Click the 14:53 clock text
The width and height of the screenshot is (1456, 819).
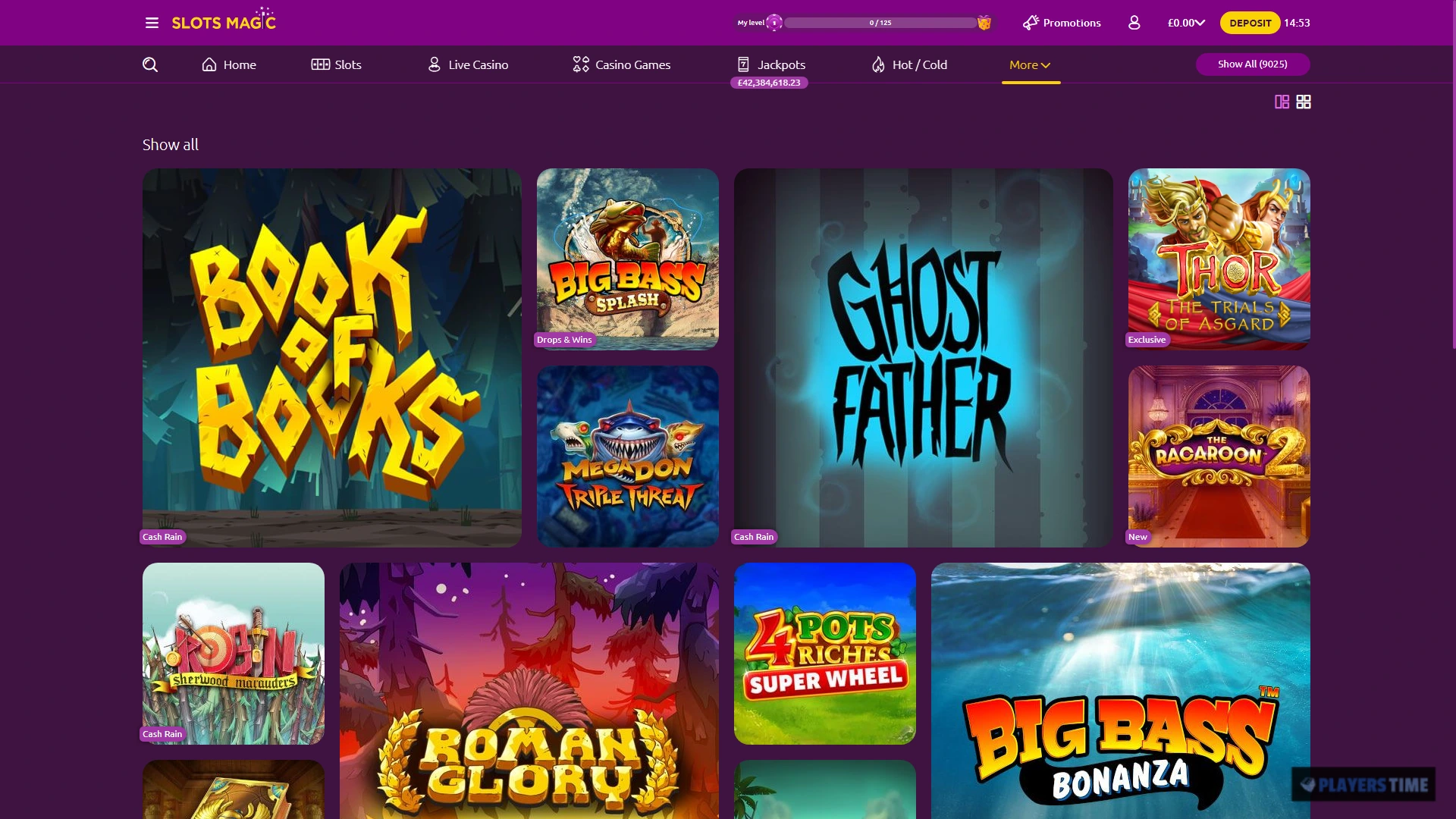click(x=1297, y=23)
